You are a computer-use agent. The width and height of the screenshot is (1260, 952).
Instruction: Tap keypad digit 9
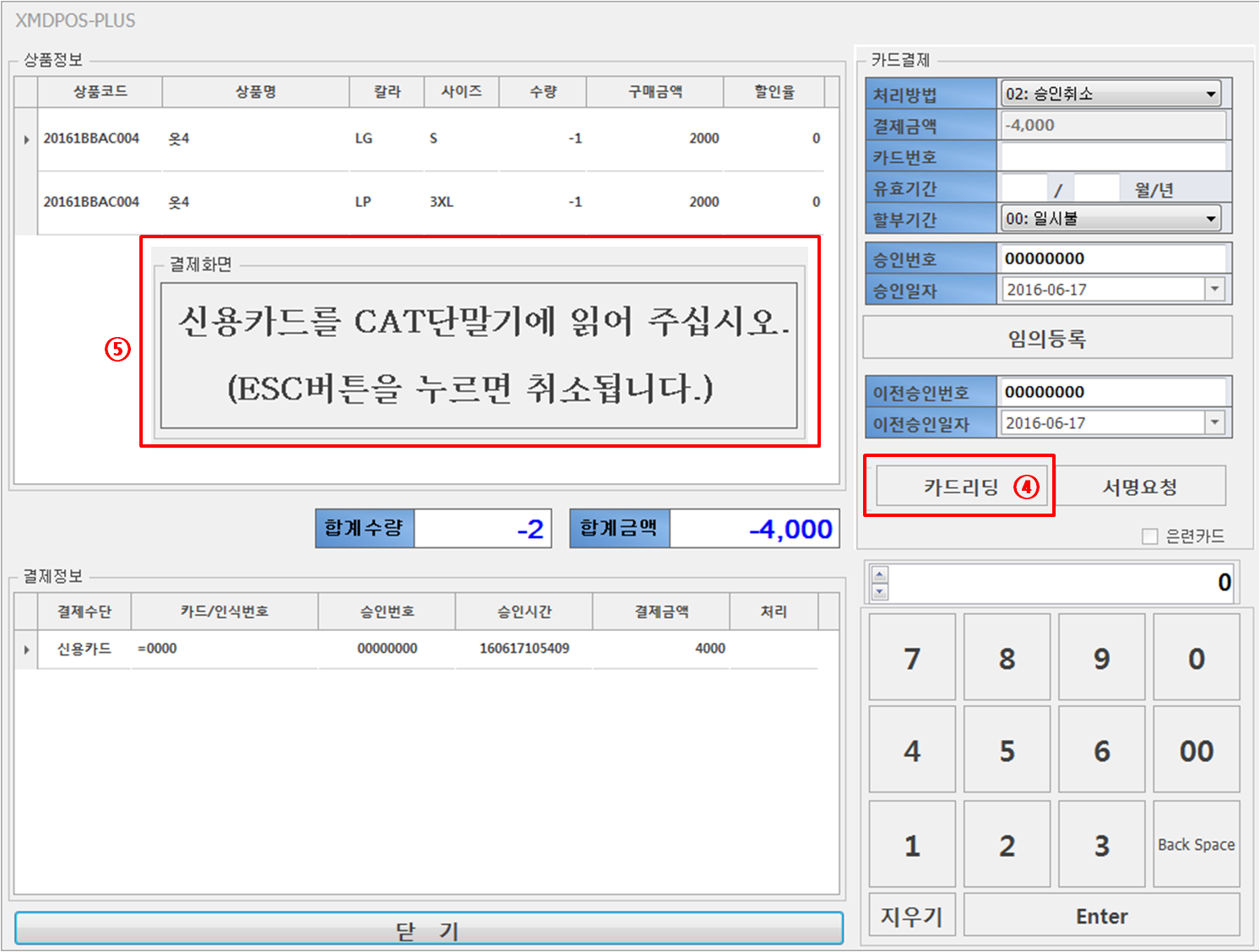click(x=1102, y=658)
